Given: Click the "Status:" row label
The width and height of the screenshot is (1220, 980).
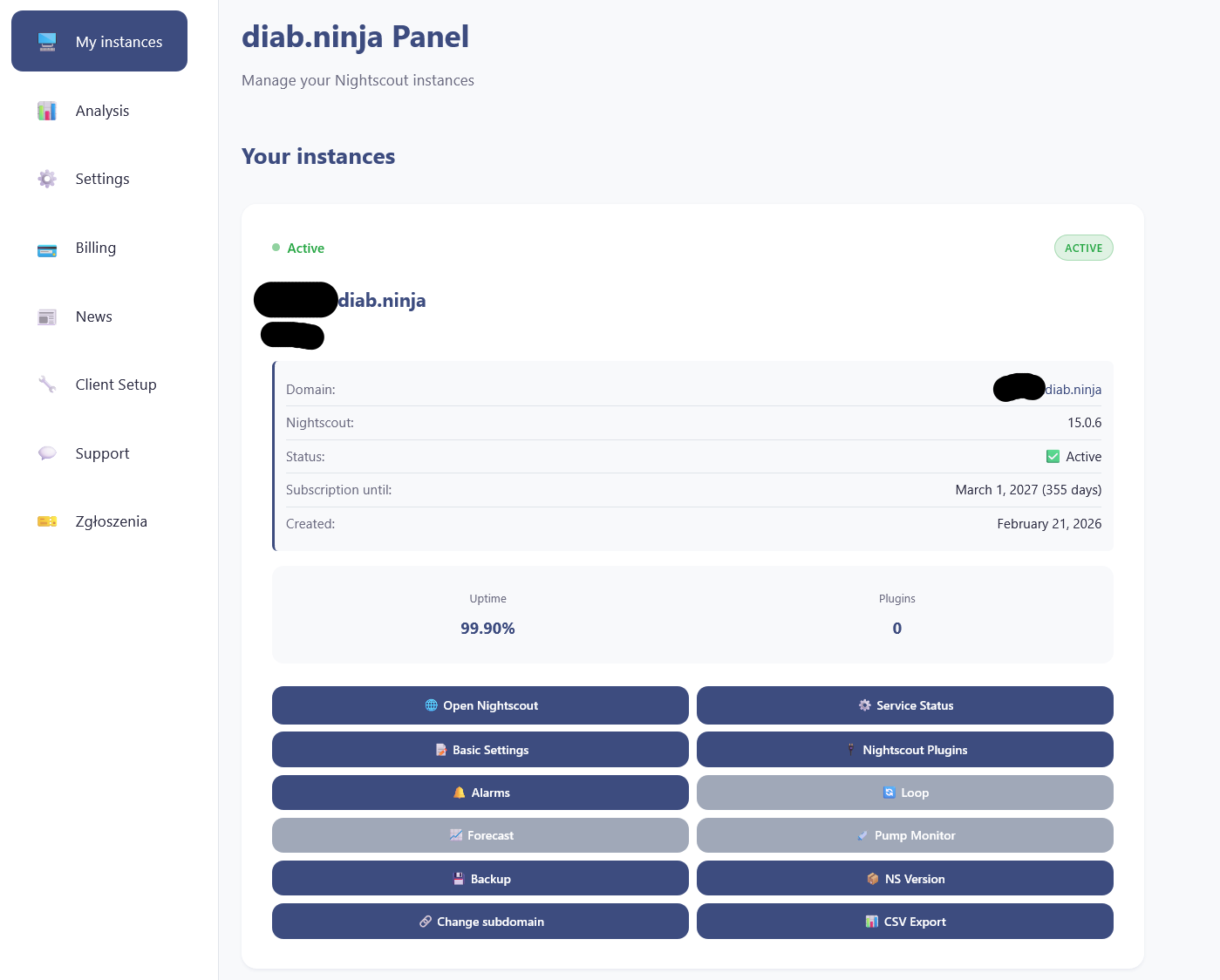Looking at the screenshot, I should point(305,457).
